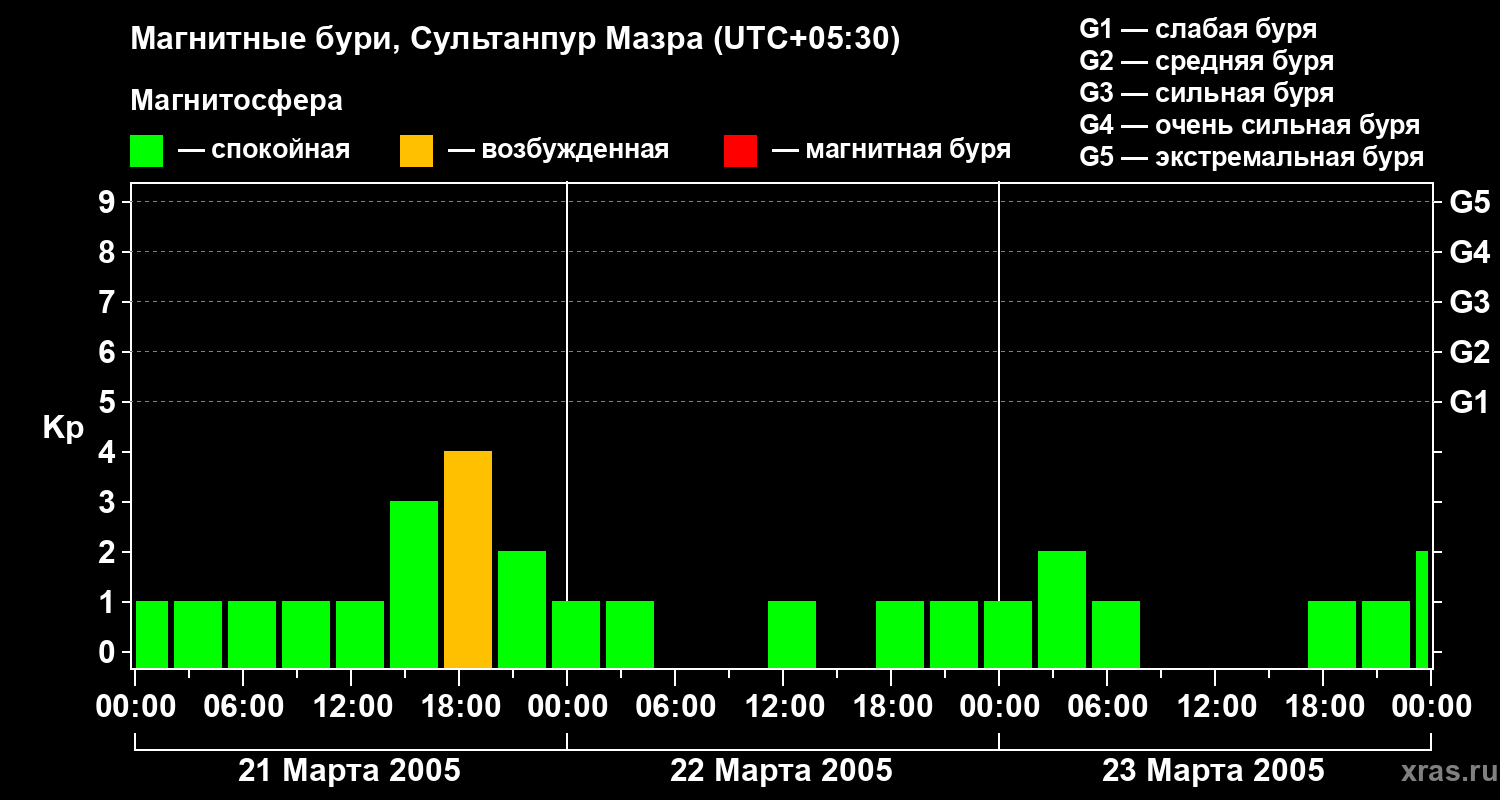Click the 12:00 time label for 22 March

pyautogui.click(x=783, y=707)
